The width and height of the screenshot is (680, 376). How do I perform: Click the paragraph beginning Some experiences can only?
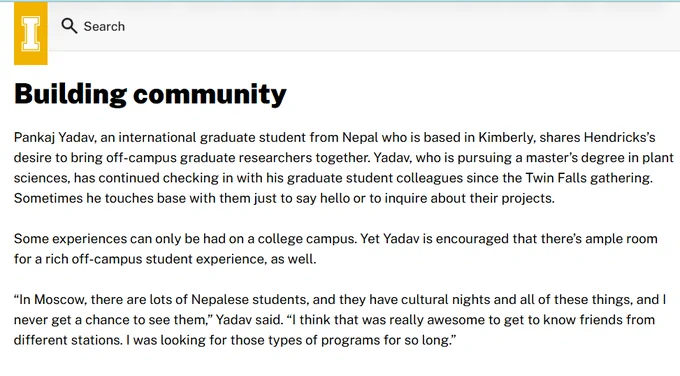coord(336,248)
